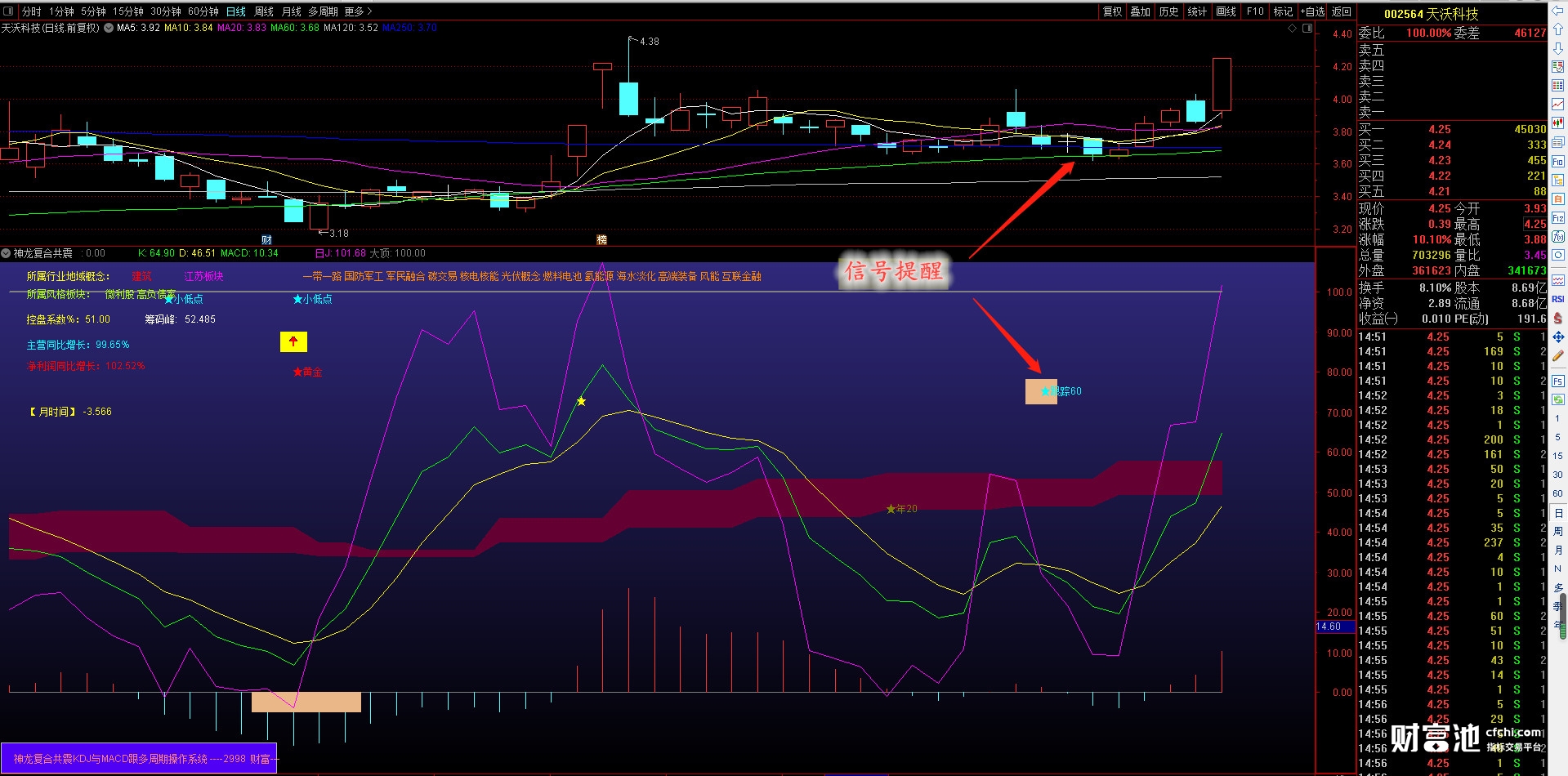Click the 14.60 value marker on indicator axis
The height and width of the screenshot is (776, 1568).
point(1335,627)
